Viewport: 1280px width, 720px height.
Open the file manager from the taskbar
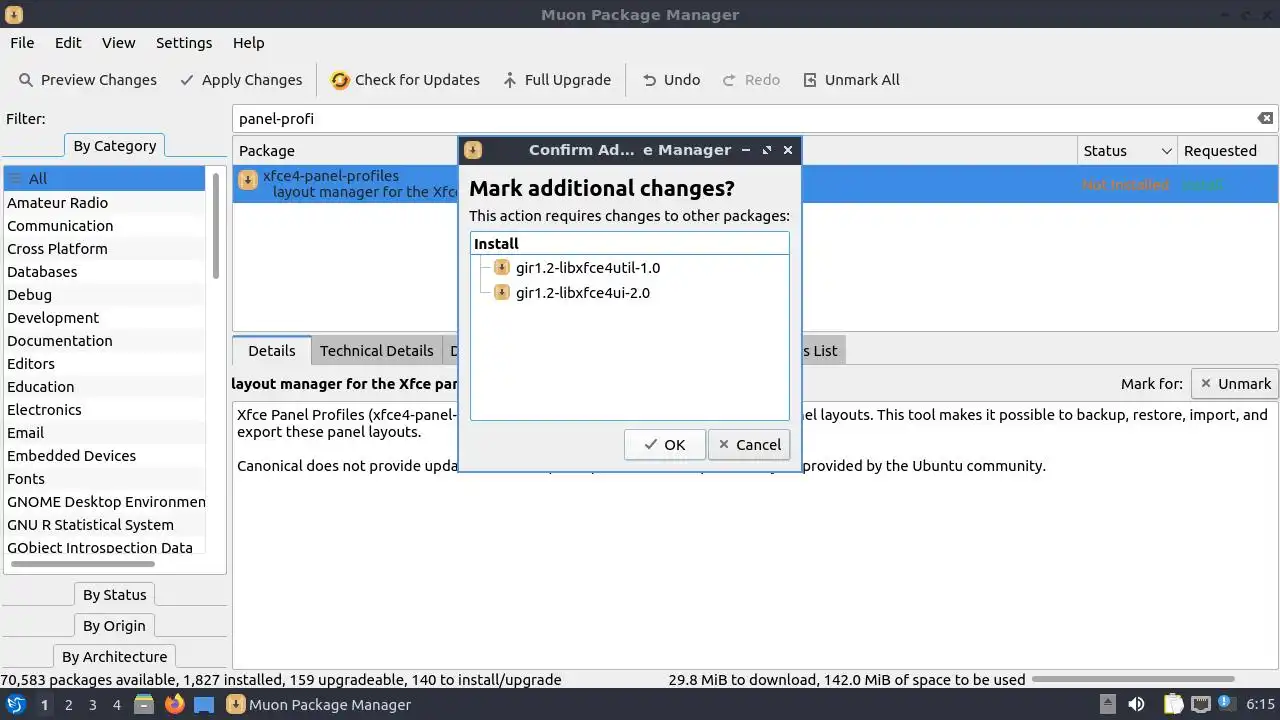point(143,705)
